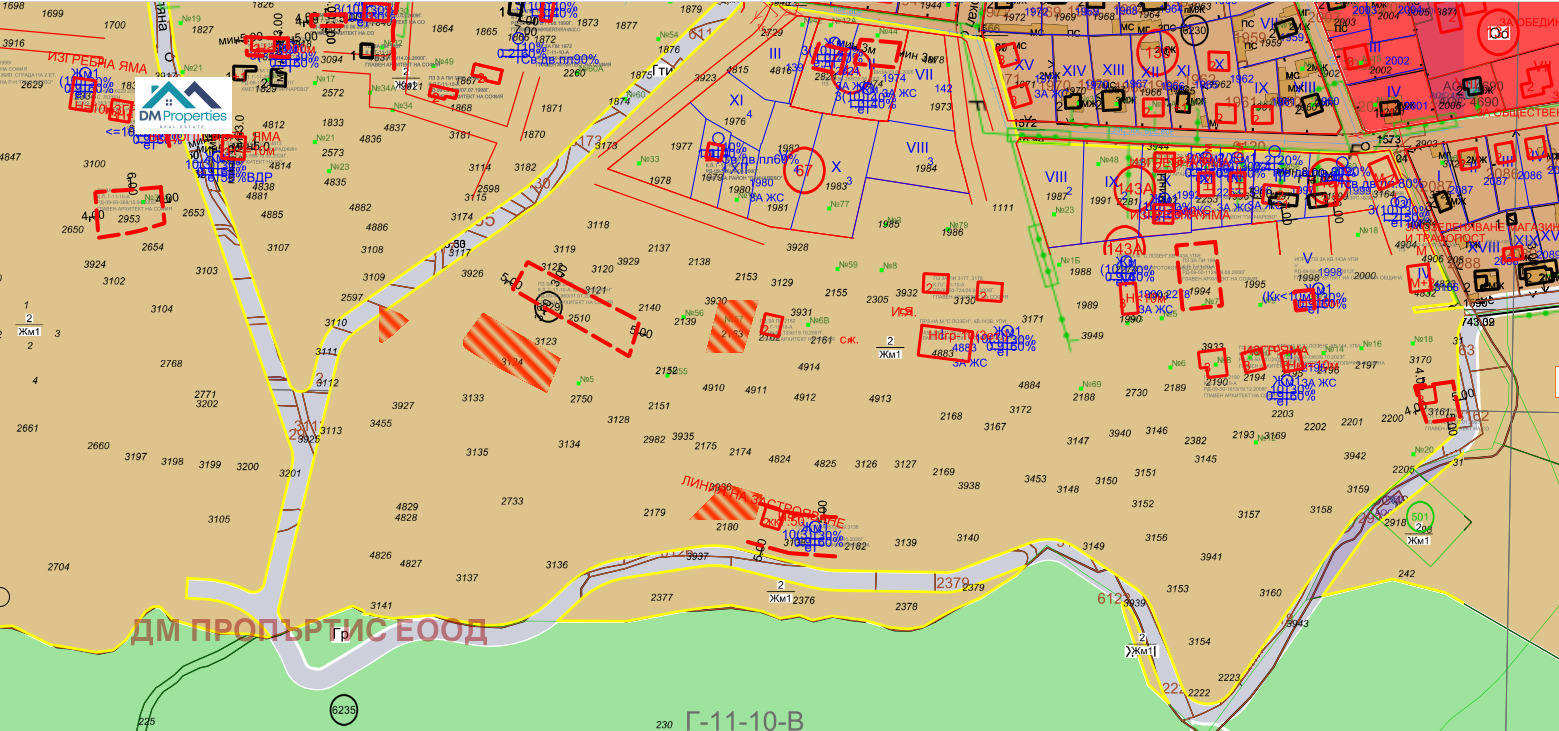The height and width of the screenshot is (731, 1559).
Task: Select the dashed red outline around parcel 2510
Action: point(575,311)
